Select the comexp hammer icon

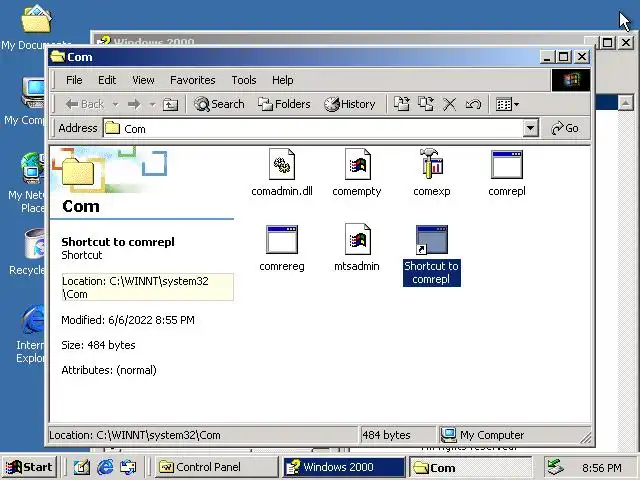431,164
